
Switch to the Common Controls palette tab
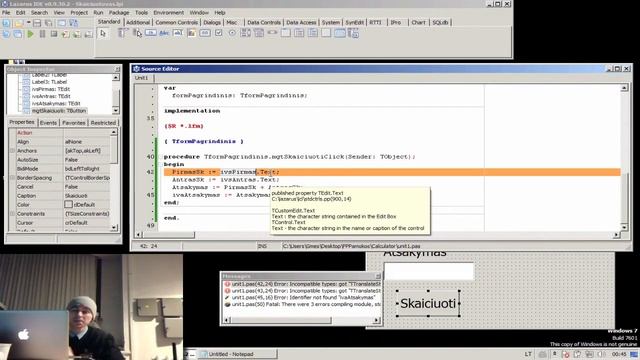(x=176, y=22)
